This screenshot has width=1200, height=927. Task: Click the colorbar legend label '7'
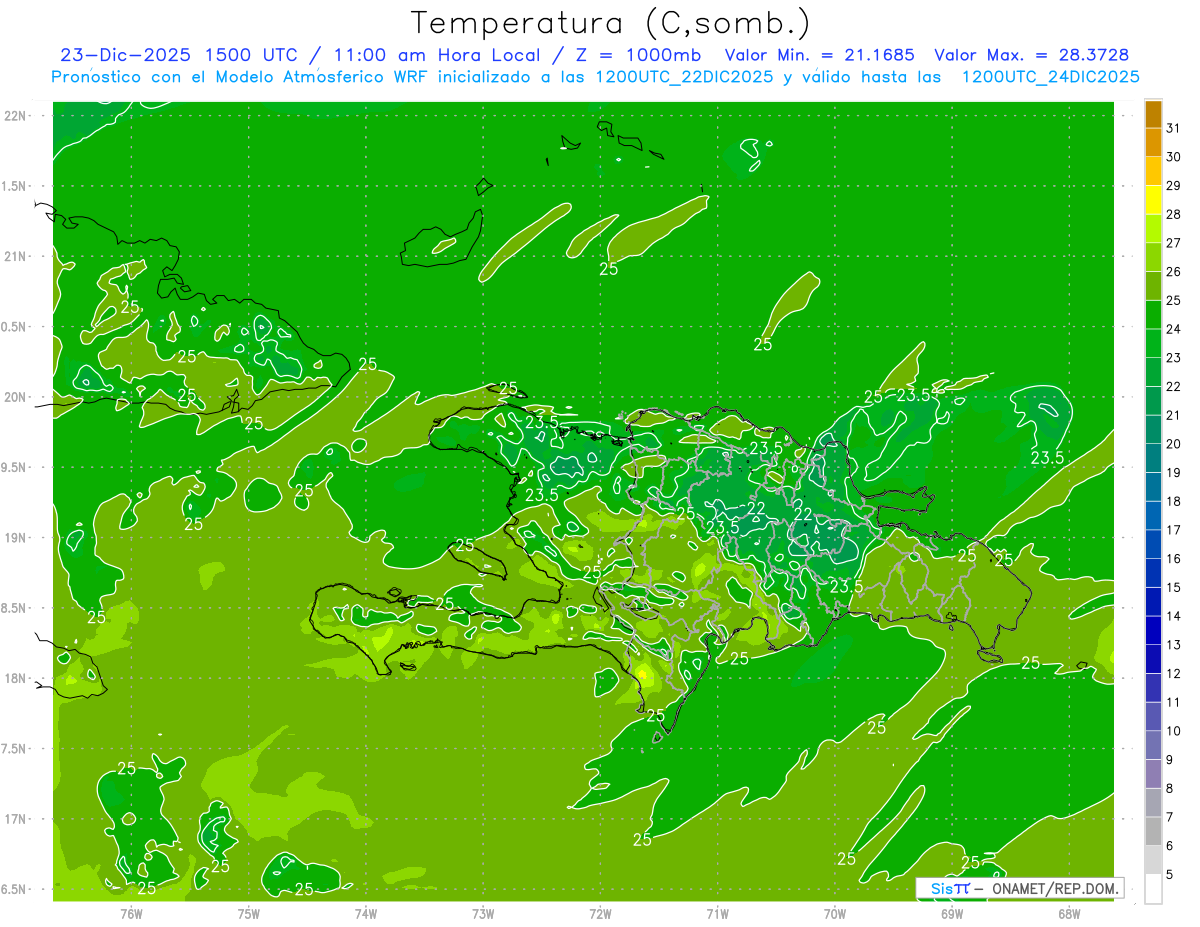(x=1170, y=817)
